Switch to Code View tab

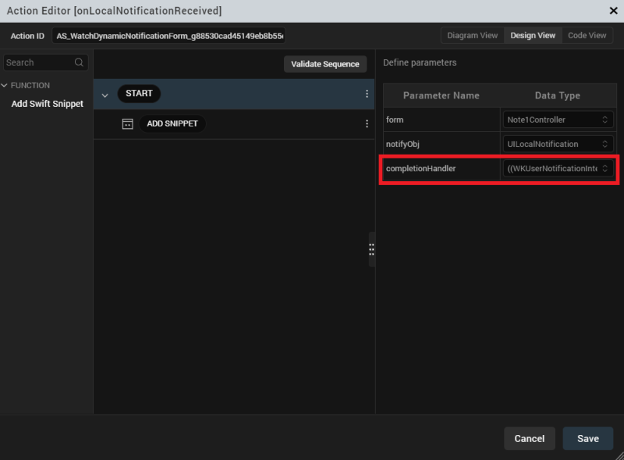pyautogui.click(x=587, y=35)
